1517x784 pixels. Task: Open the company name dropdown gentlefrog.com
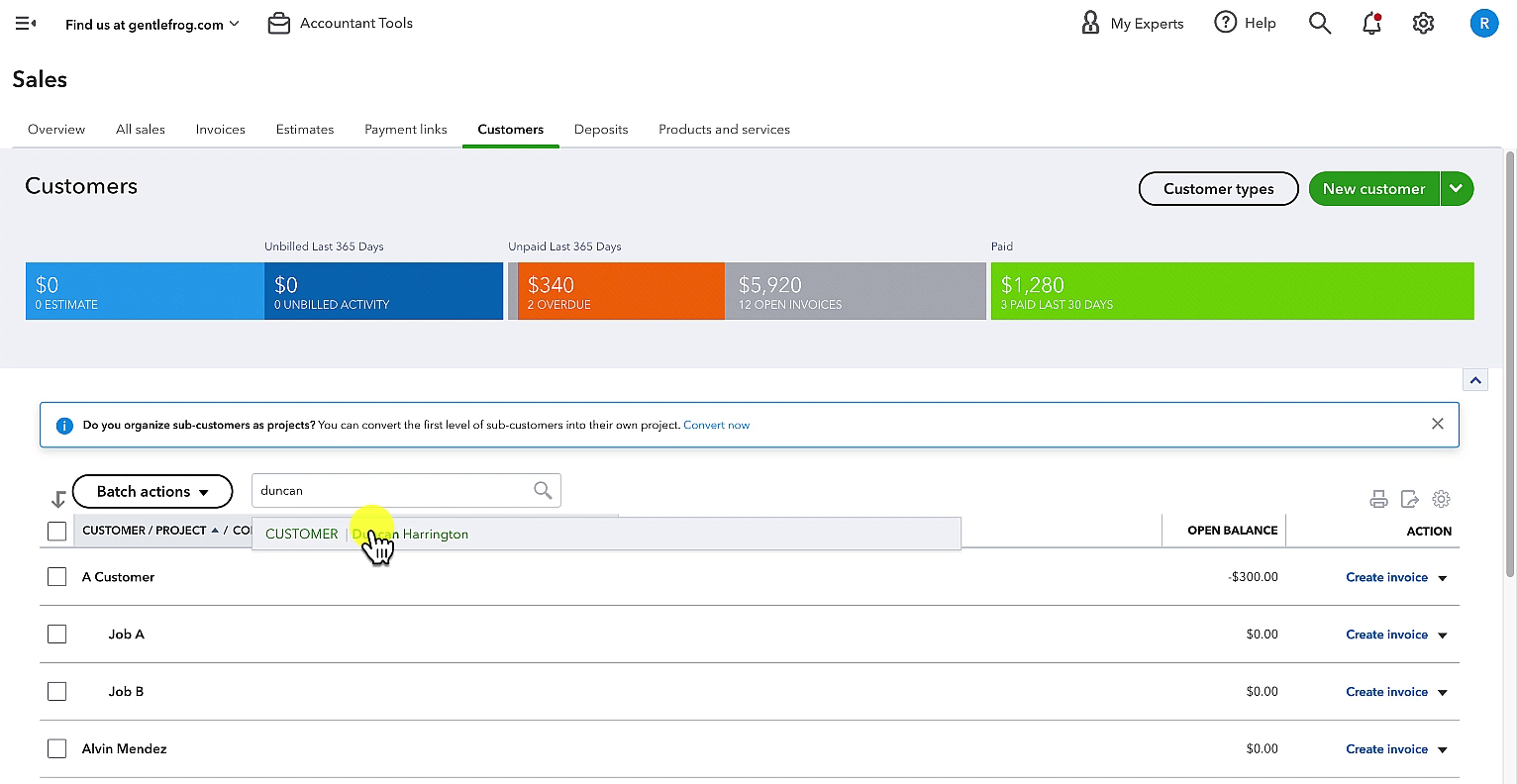(152, 24)
